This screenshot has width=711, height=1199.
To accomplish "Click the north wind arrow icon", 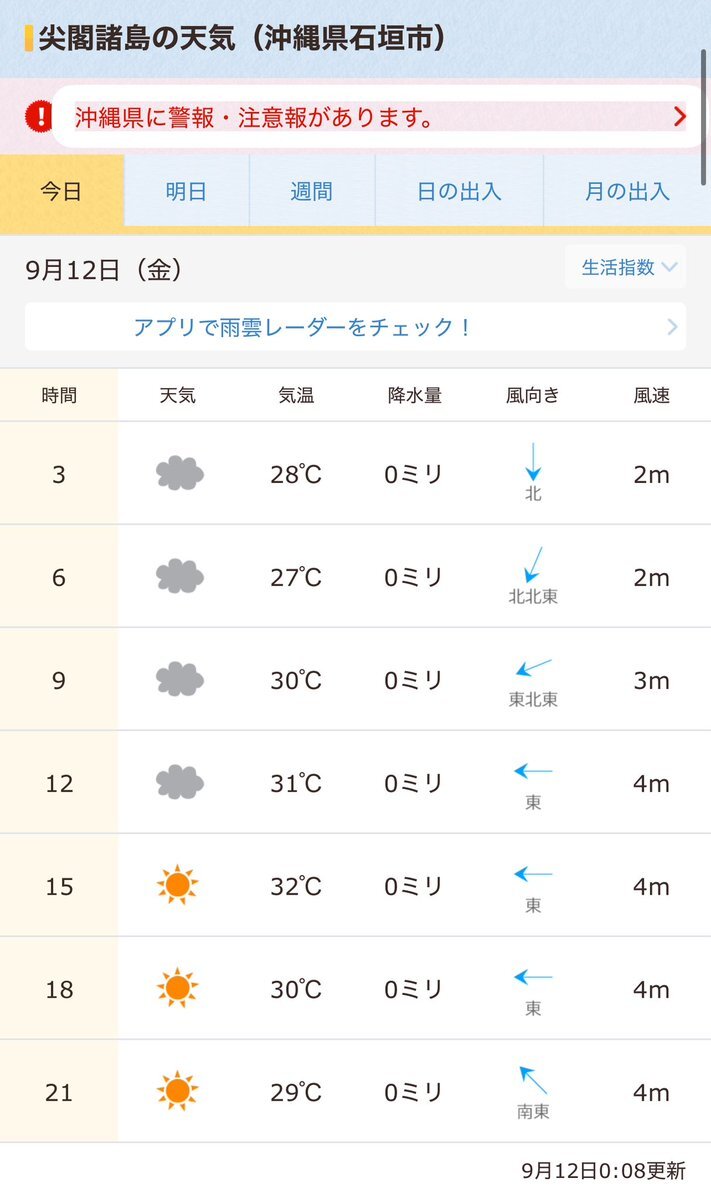I will 533,461.
